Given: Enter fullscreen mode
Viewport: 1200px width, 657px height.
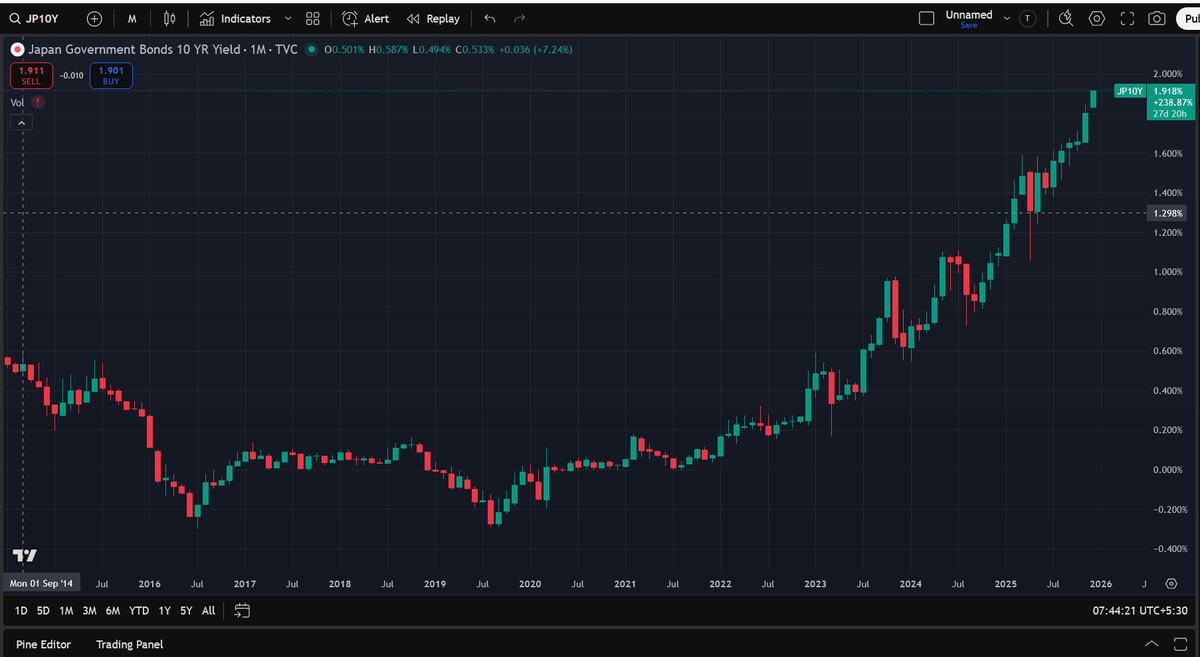Looking at the screenshot, I should pos(1127,18).
